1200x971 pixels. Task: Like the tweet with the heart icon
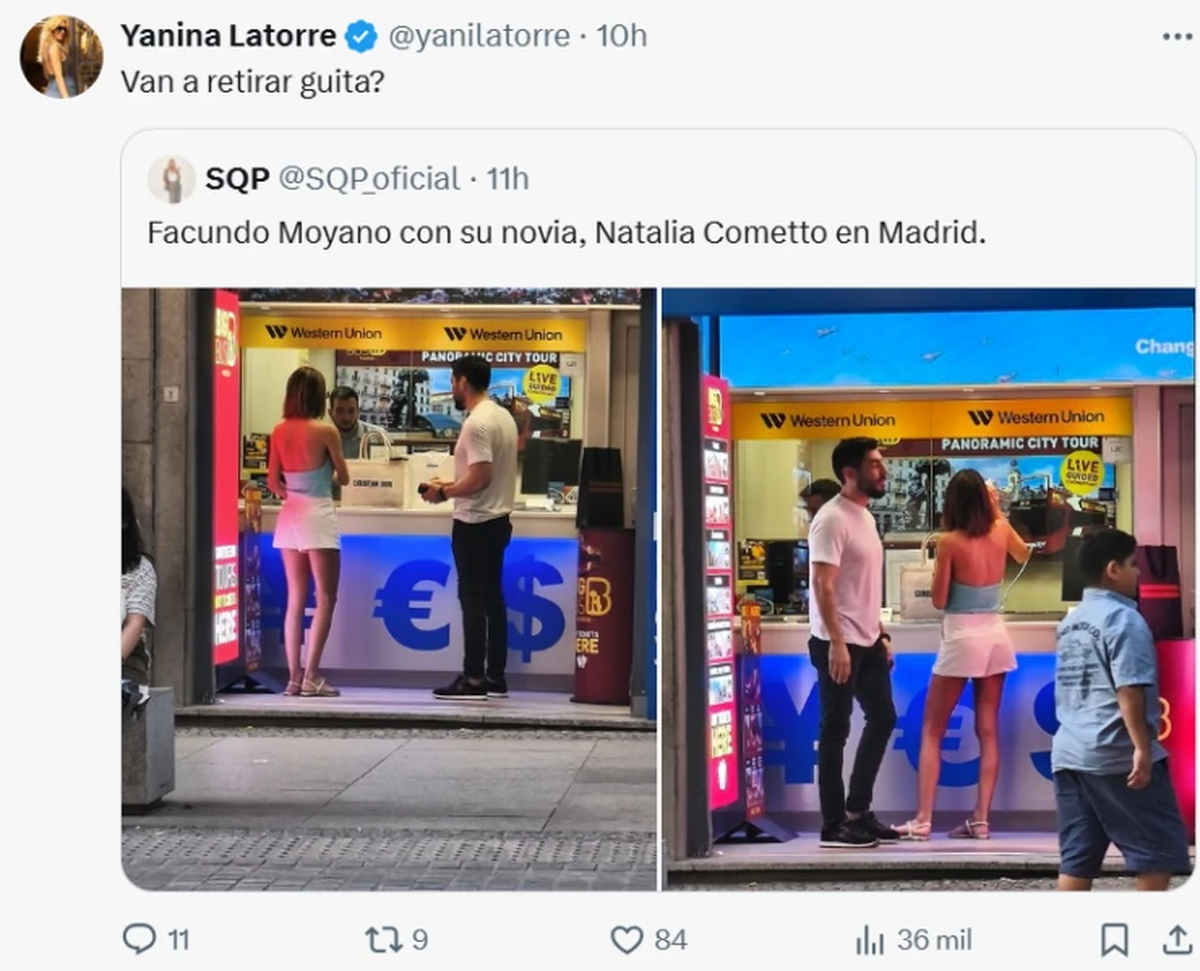click(627, 940)
